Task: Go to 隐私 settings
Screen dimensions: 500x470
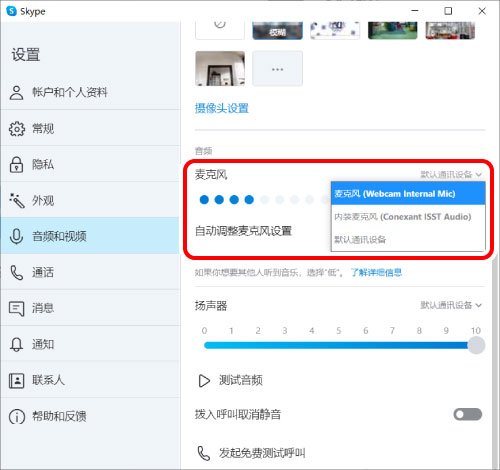Action: coord(90,164)
